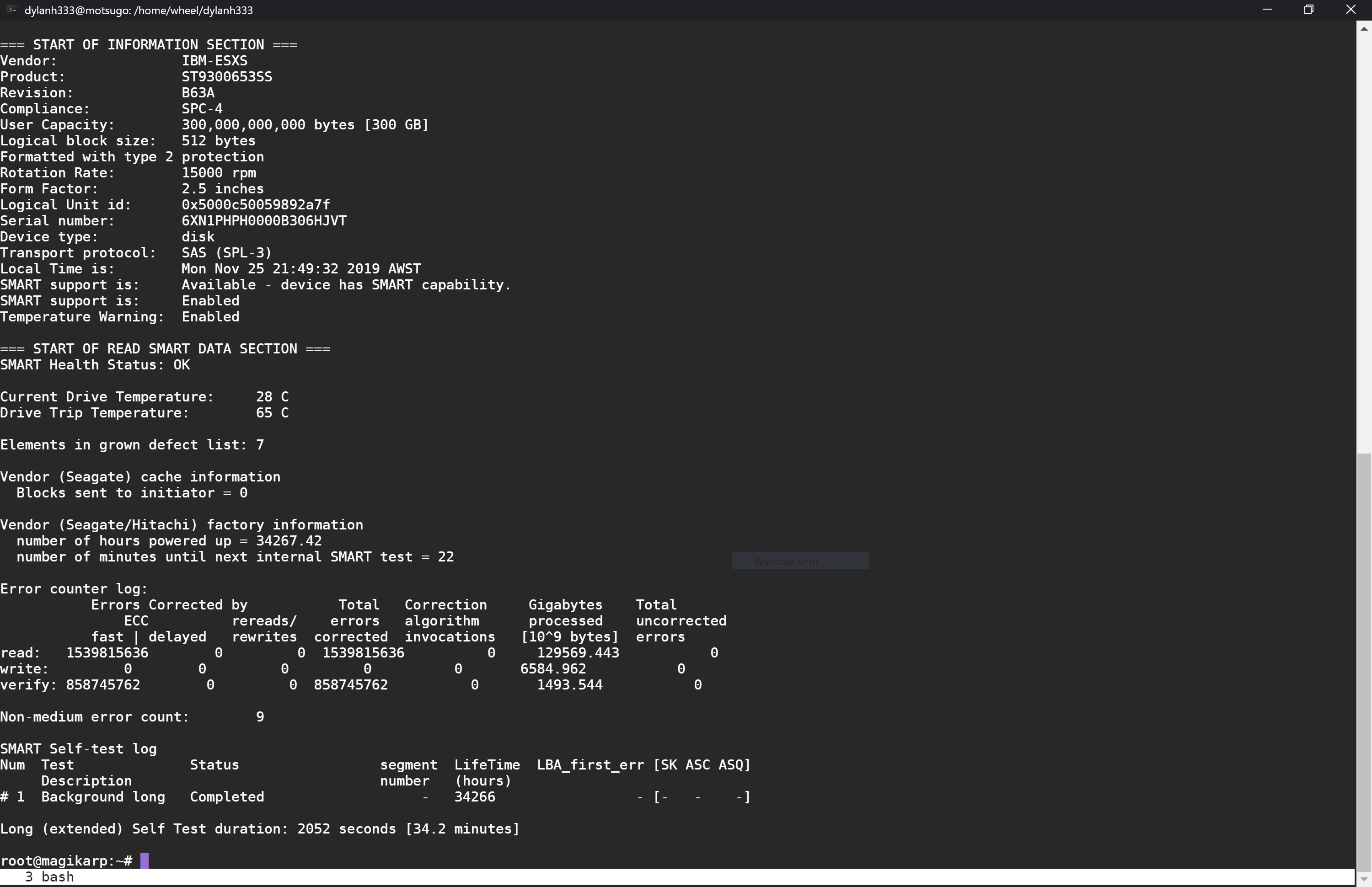Viewport: 1372px width, 887px height.
Task: Click the read row's fast ECC value '1539815636'
Action: pyautogui.click(x=107, y=653)
